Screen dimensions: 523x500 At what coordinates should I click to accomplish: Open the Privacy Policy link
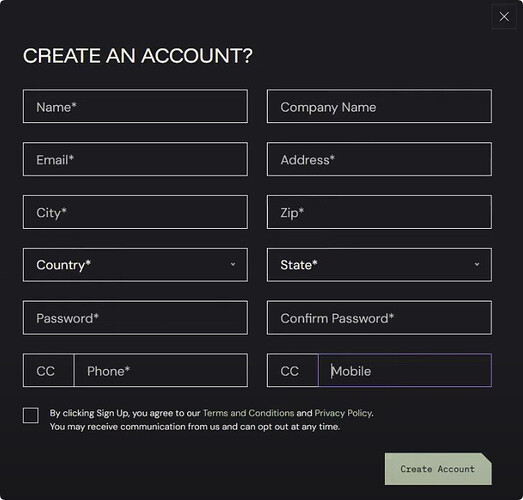(x=343, y=413)
